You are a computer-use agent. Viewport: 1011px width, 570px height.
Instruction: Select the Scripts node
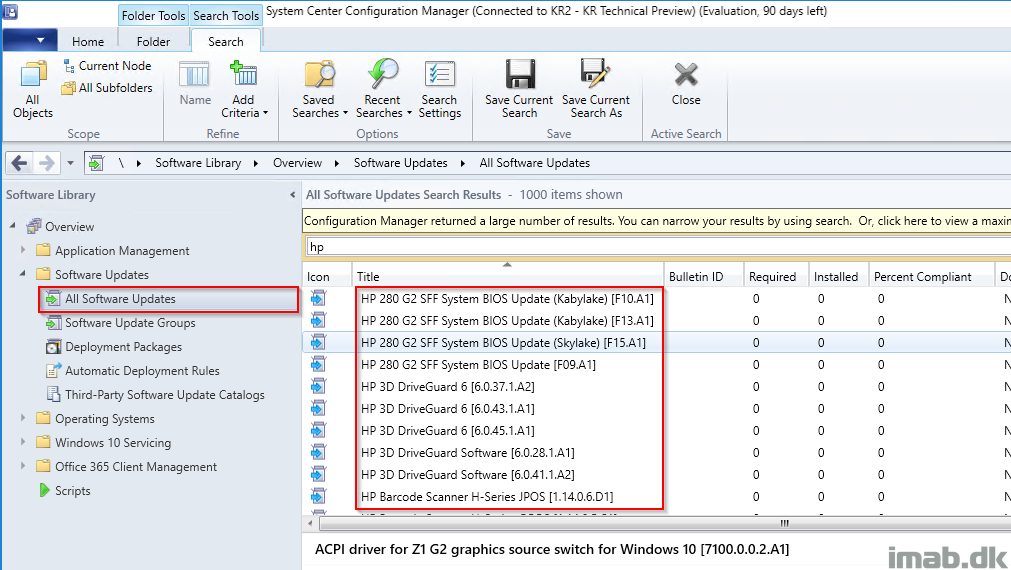(x=72, y=491)
